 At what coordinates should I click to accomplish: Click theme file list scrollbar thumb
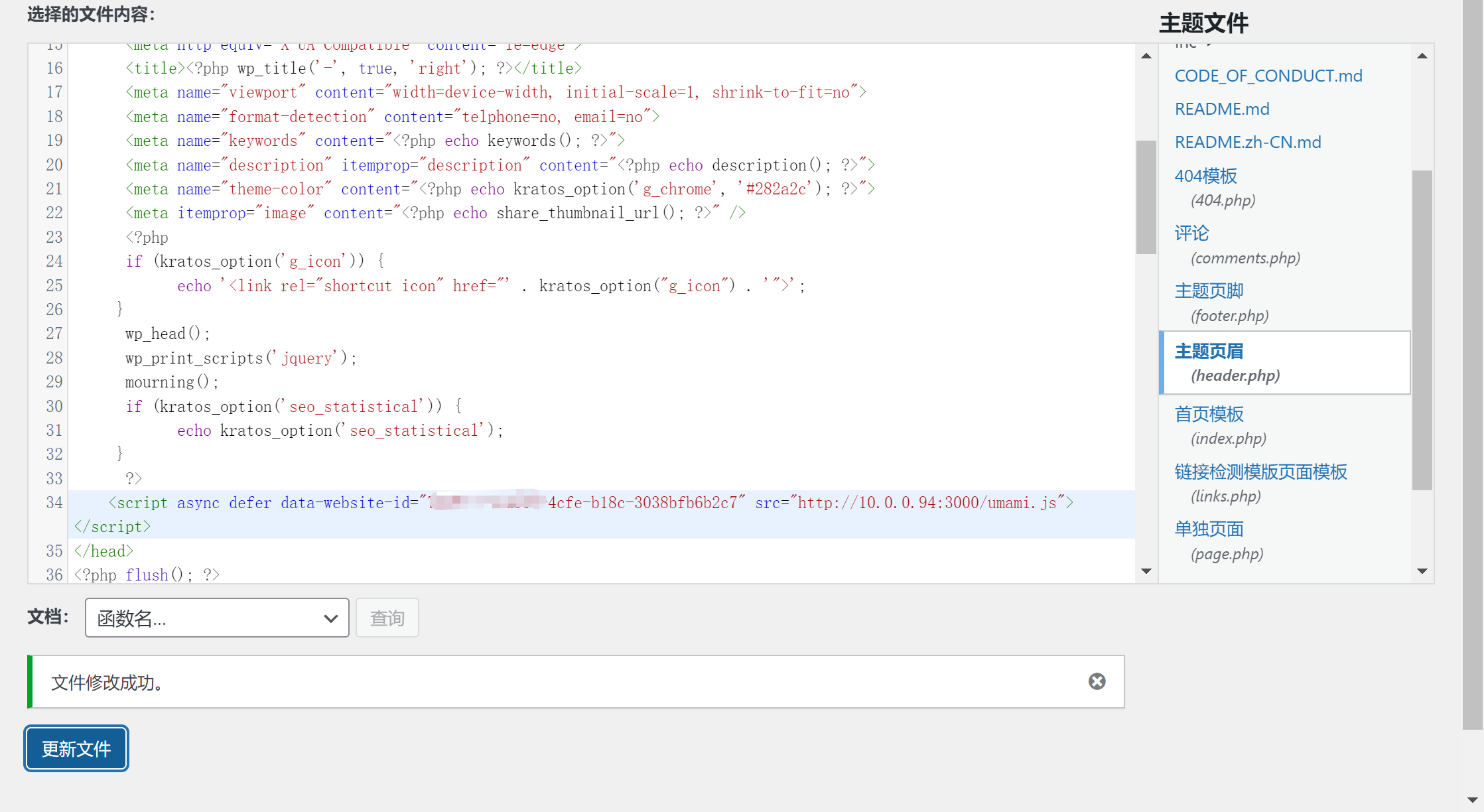1422,330
